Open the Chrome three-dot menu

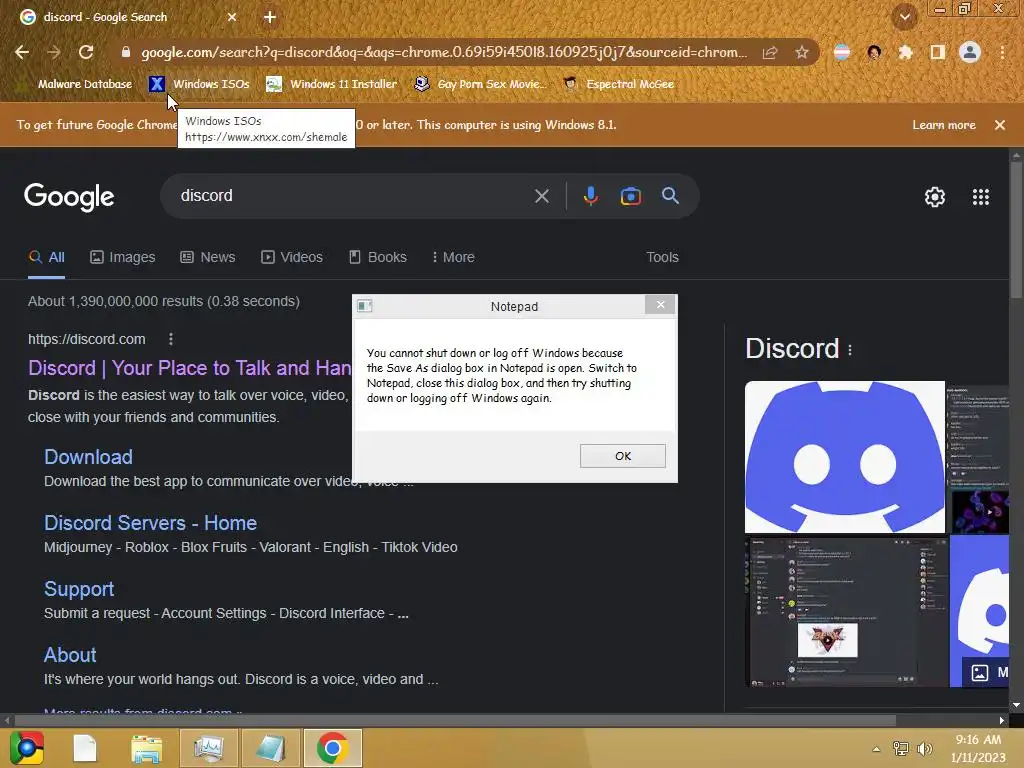[1002, 52]
